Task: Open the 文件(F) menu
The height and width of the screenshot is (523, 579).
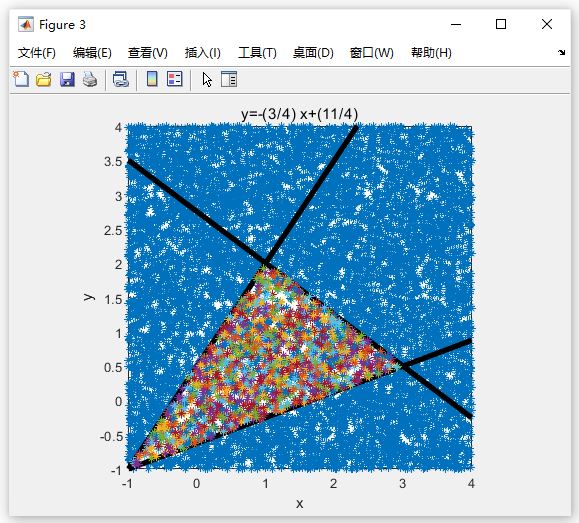Action: (x=37, y=53)
